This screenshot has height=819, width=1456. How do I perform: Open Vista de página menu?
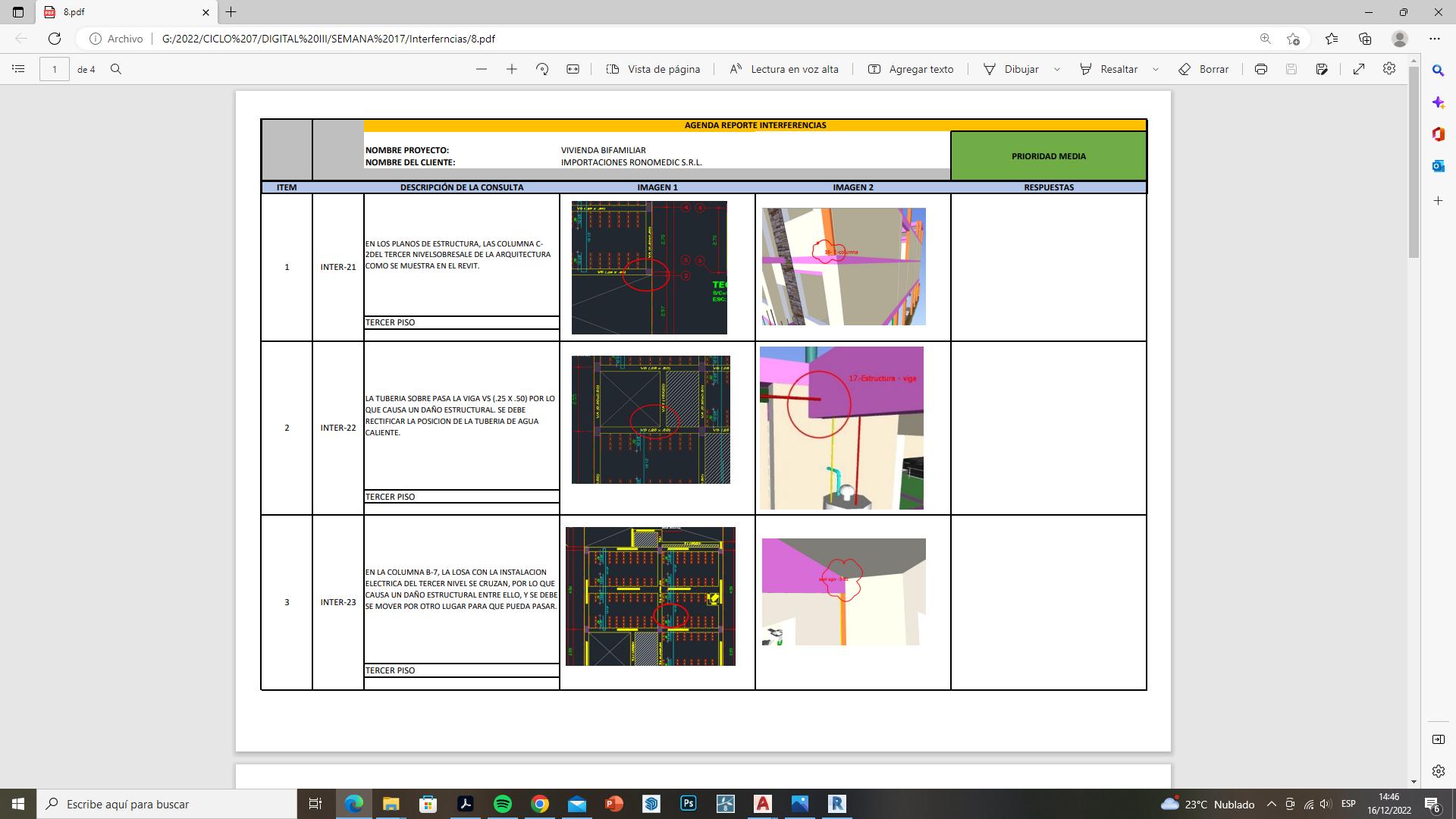[x=654, y=69]
